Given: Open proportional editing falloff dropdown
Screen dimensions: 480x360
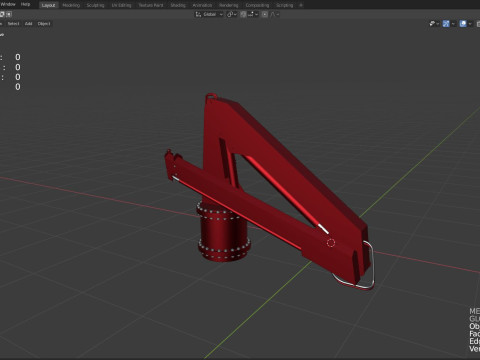Looking at the screenshot, I should (275, 14).
